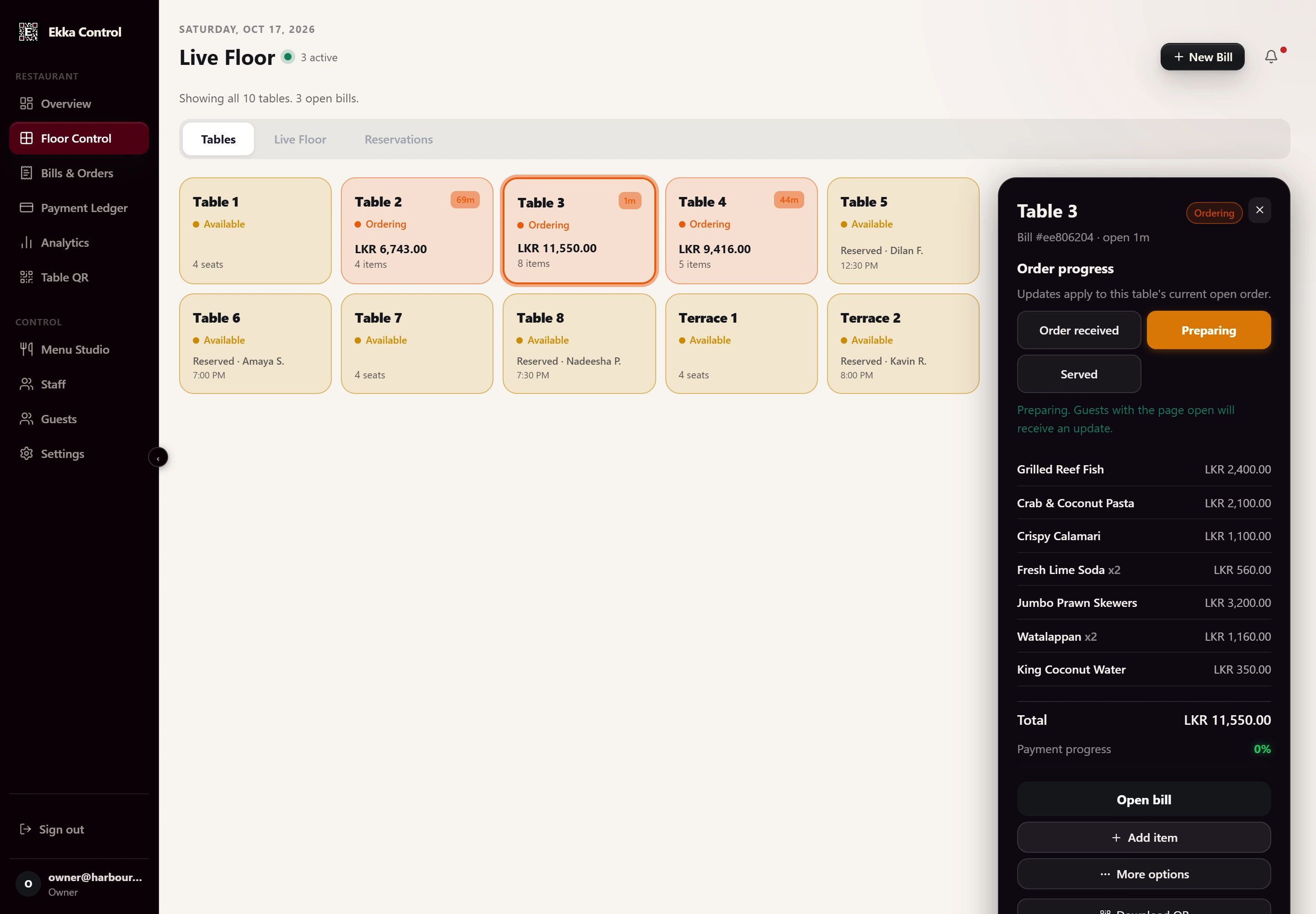
Task: Open the Table 2 card
Action: (417, 231)
